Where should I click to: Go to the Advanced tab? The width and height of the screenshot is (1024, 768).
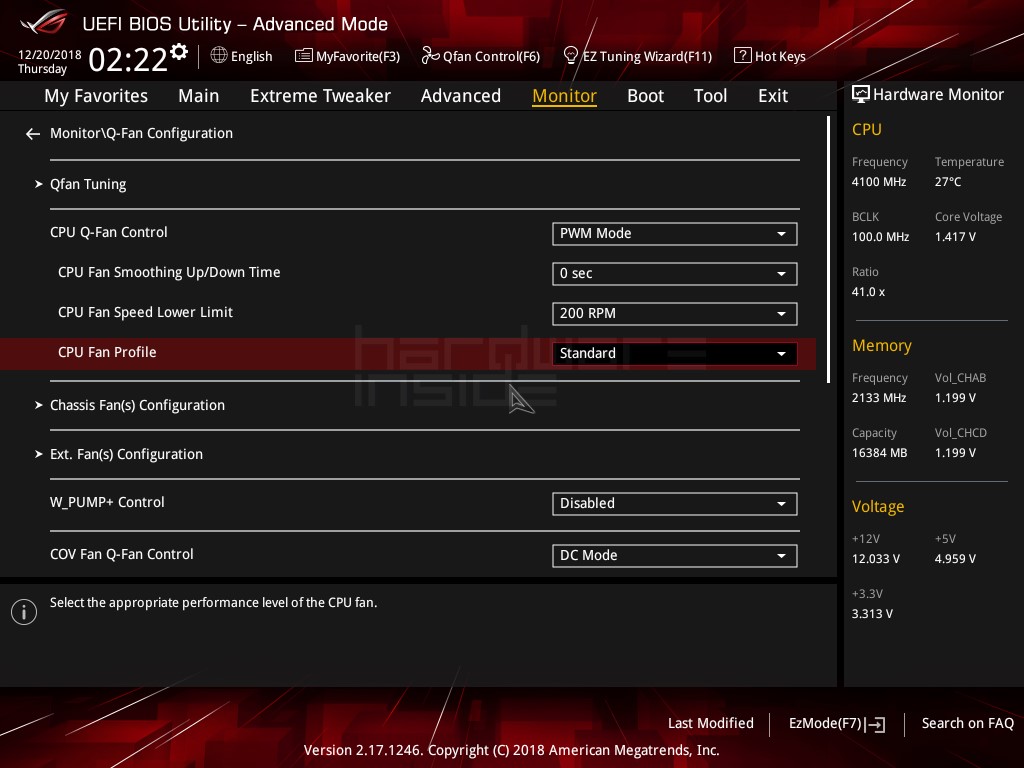[461, 96]
